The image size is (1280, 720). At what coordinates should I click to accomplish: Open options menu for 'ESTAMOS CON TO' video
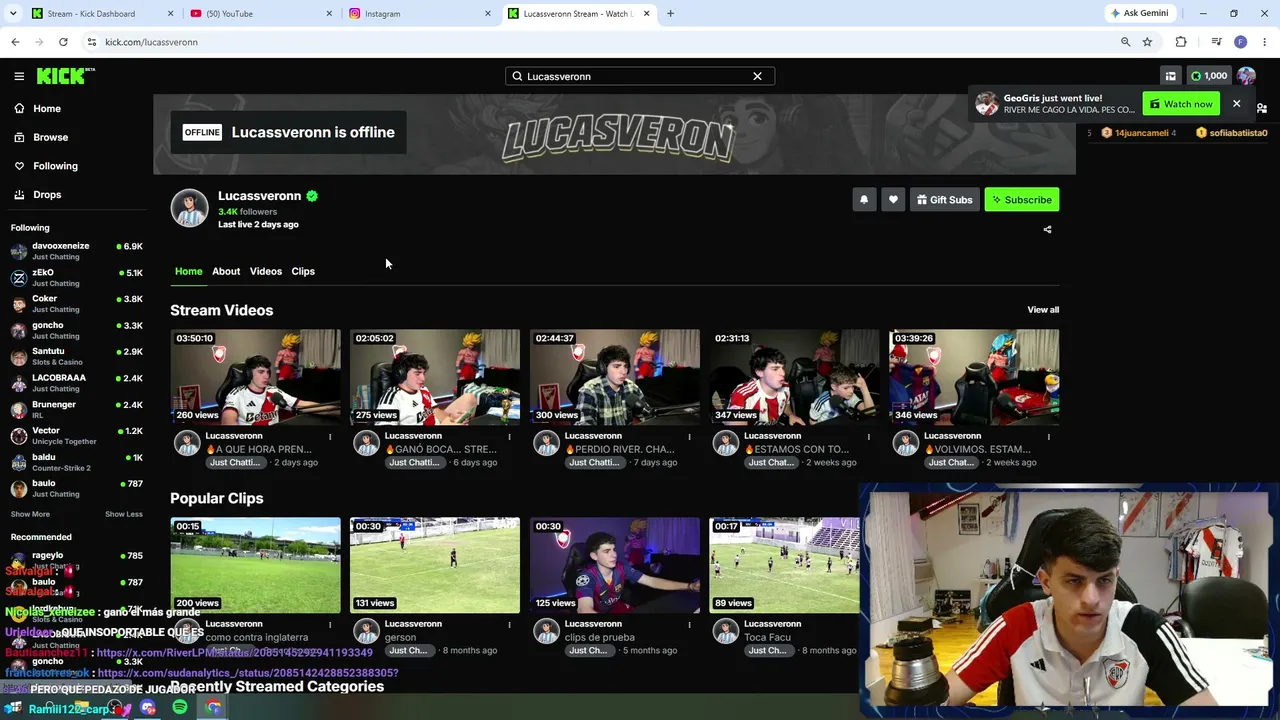point(868,437)
